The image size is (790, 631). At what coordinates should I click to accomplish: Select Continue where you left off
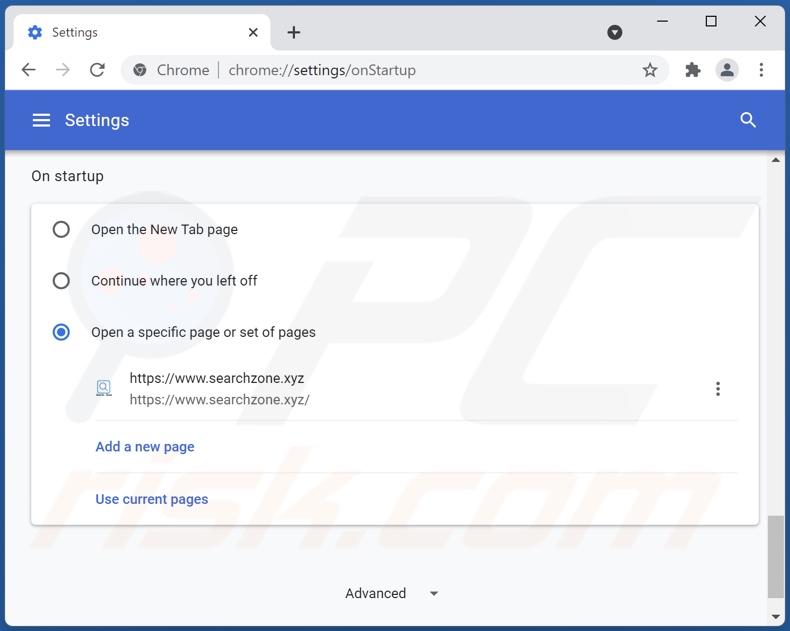[61, 281]
